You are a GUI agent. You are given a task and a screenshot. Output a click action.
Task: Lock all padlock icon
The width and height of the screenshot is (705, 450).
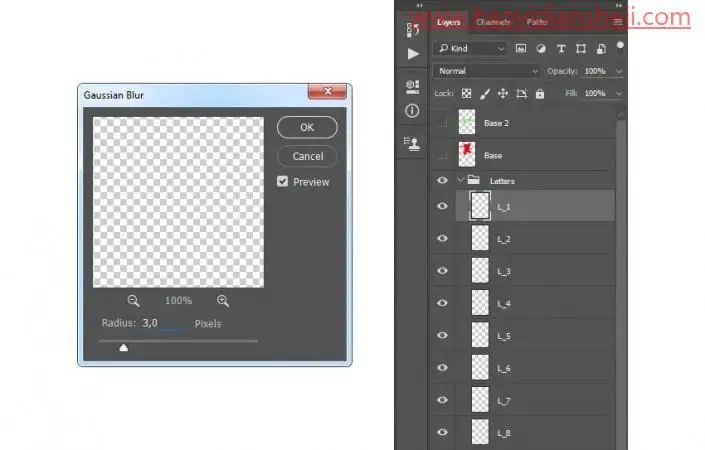point(540,94)
